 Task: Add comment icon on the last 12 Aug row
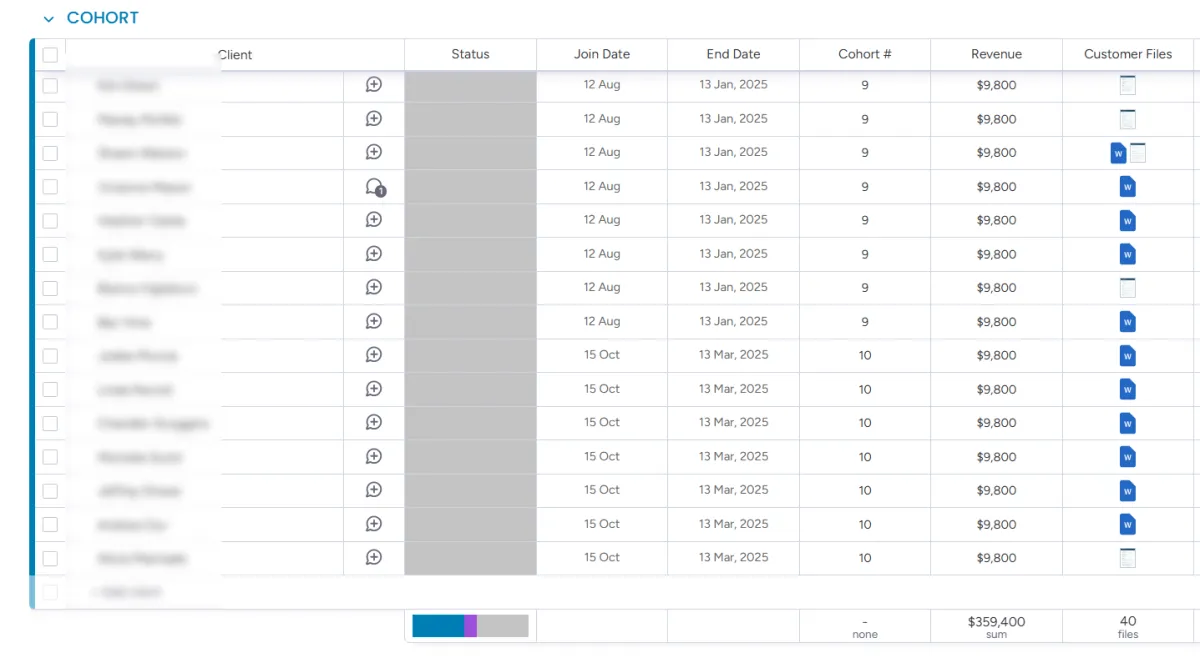coord(374,322)
